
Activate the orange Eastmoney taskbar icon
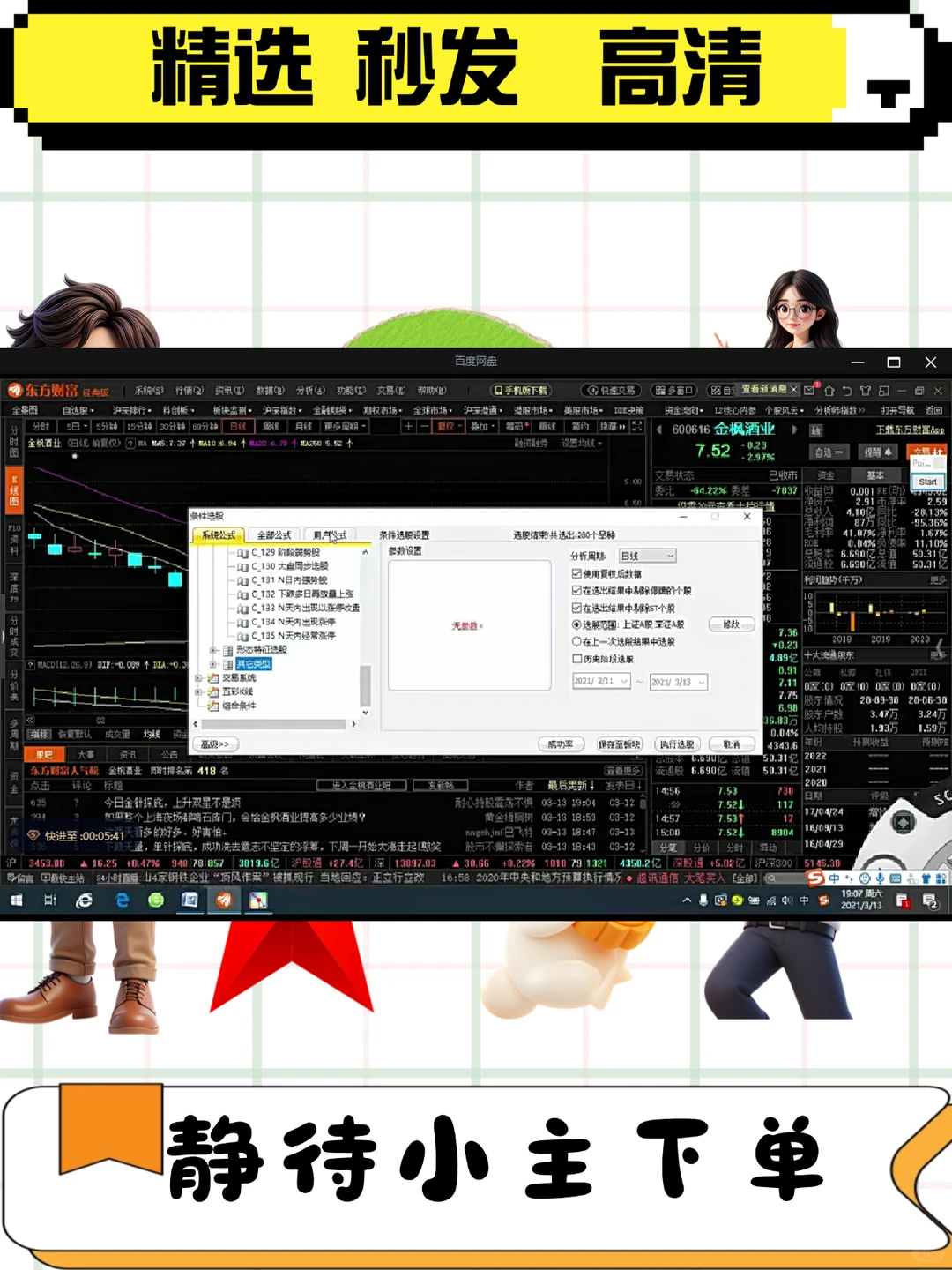point(224,900)
